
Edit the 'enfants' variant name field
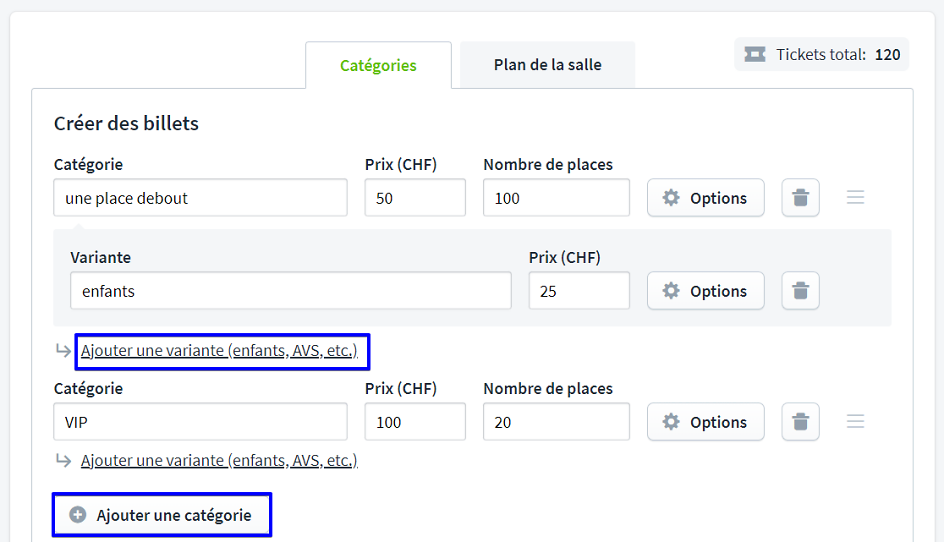(290, 291)
